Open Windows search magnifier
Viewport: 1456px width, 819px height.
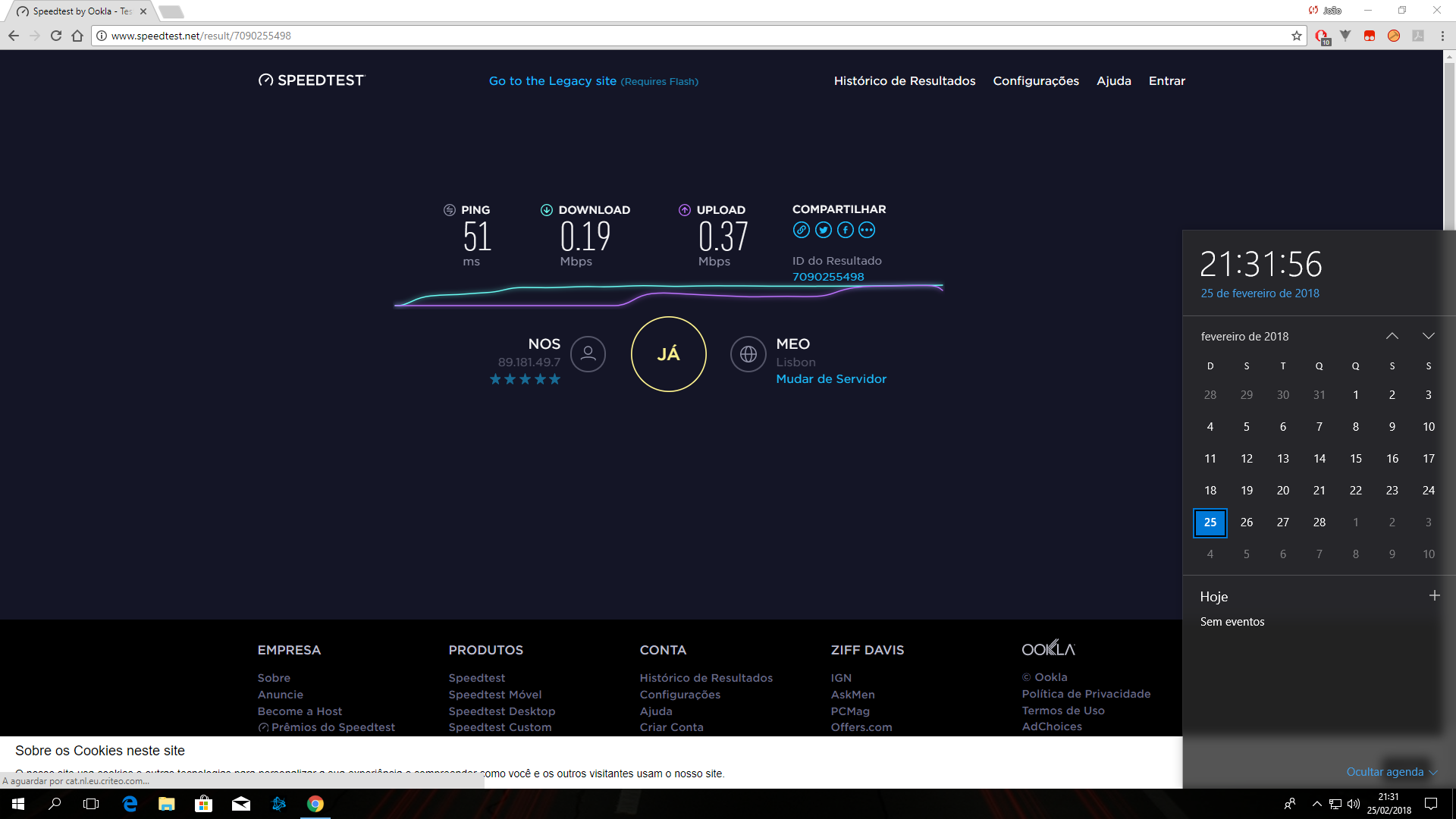[x=55, y=804]
